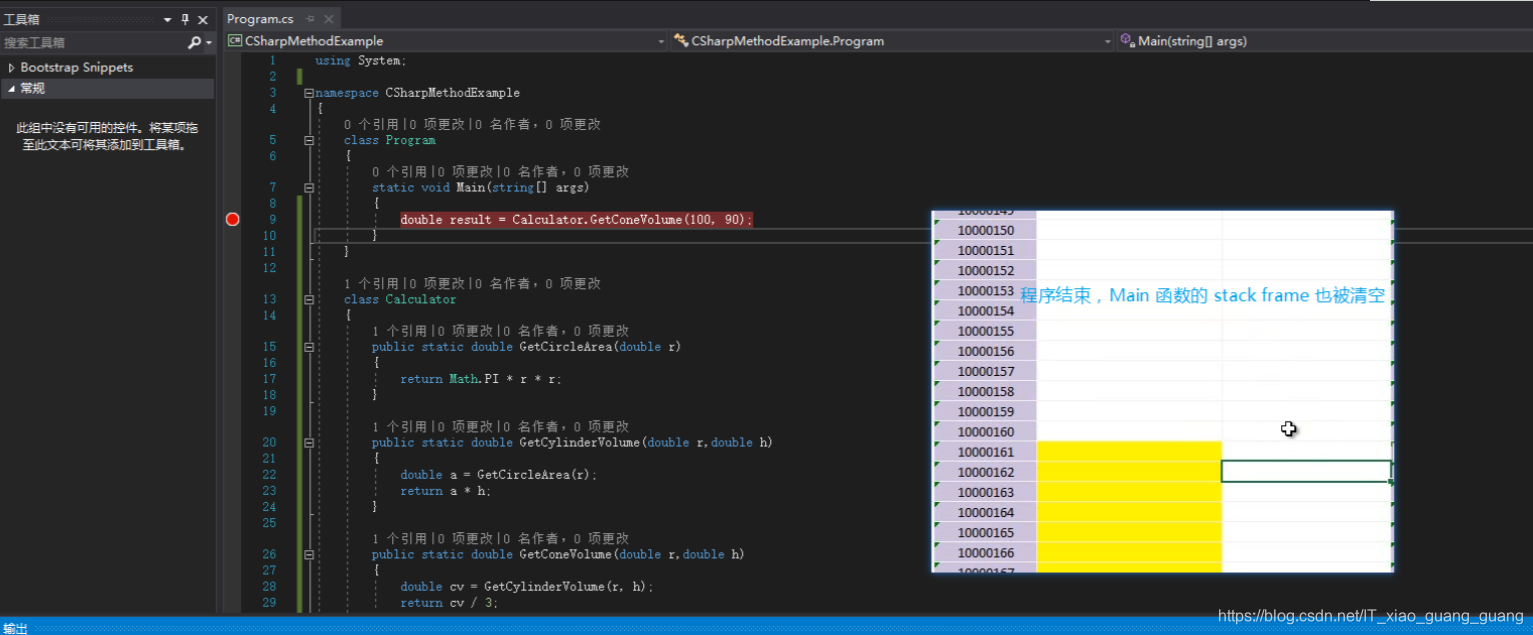Click the yellow cell in row 10000164
Viewport: 1533px width, 635px height.
pyautogui.click(x=1129, y=513)
